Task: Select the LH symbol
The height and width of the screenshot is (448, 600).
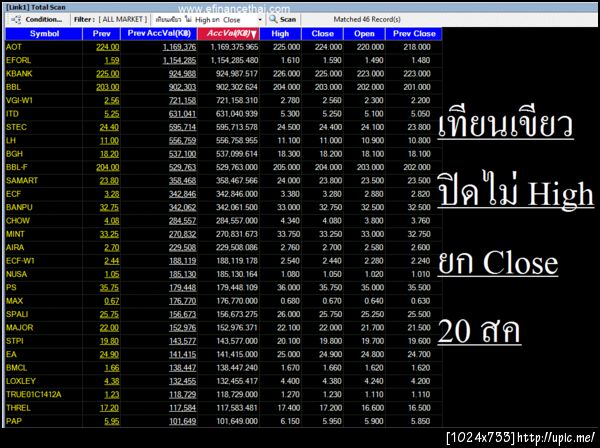Action: tap(11, 140)
